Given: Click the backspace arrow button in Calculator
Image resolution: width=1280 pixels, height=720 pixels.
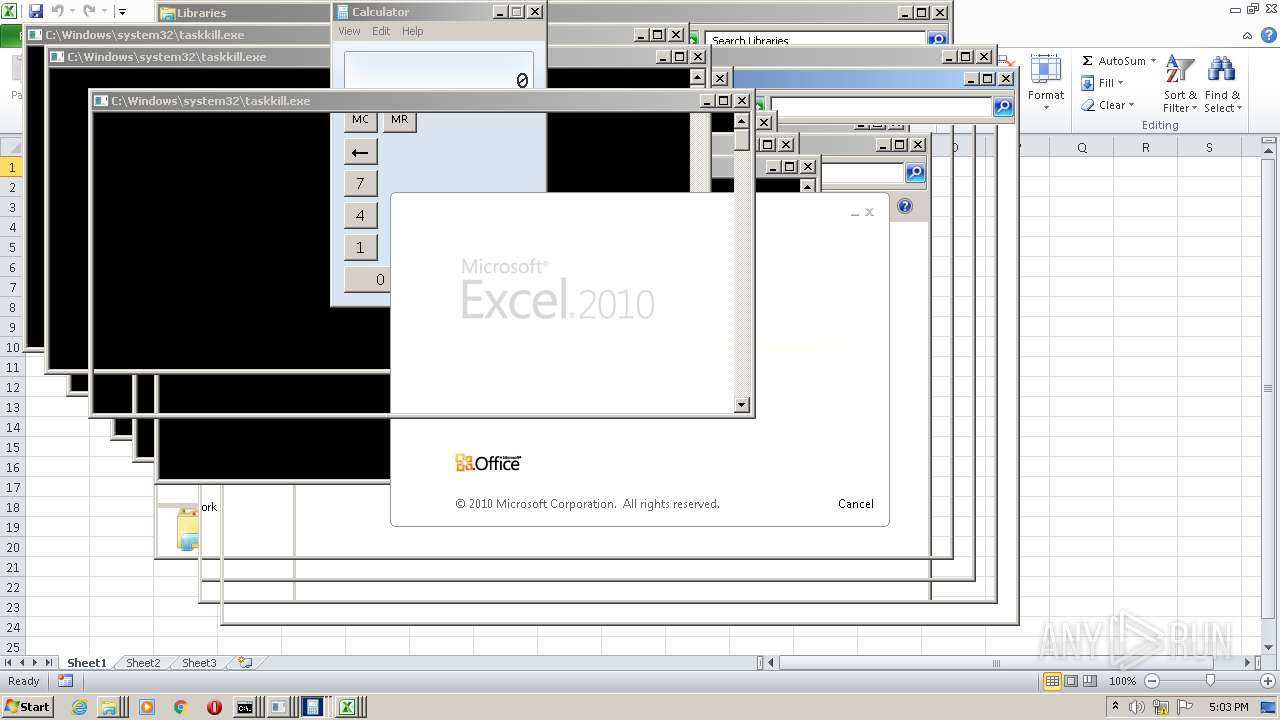Looking at the screenshot, I should pos(360,152).
